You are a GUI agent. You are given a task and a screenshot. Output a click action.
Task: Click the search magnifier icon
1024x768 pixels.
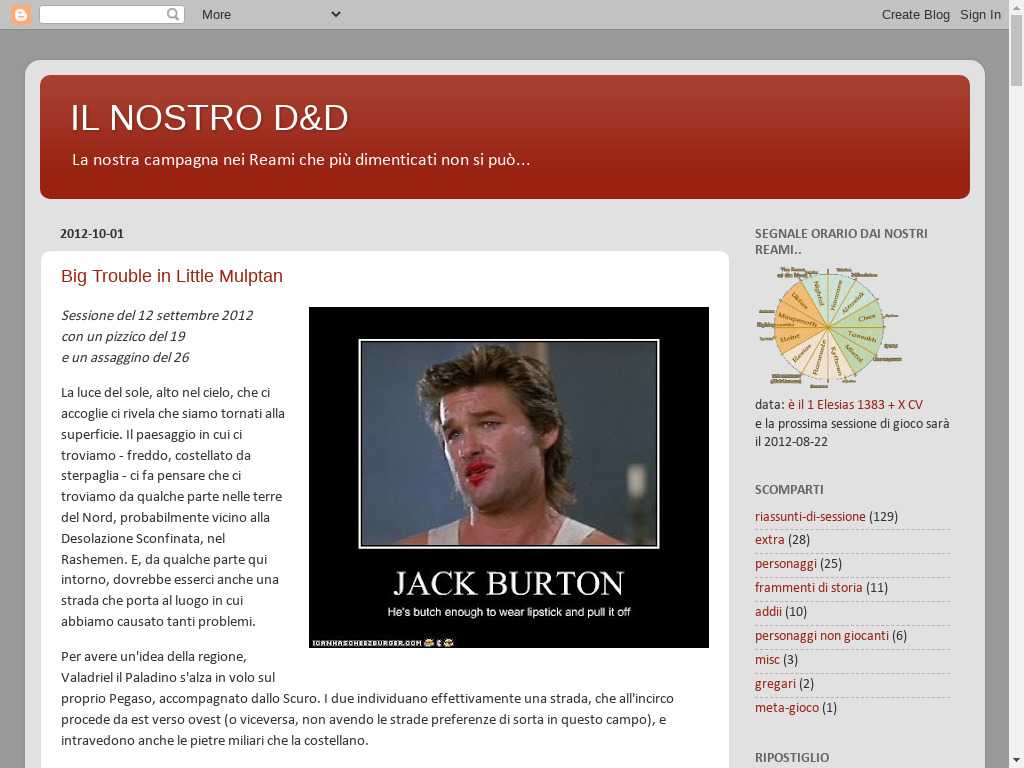point(173,14)
